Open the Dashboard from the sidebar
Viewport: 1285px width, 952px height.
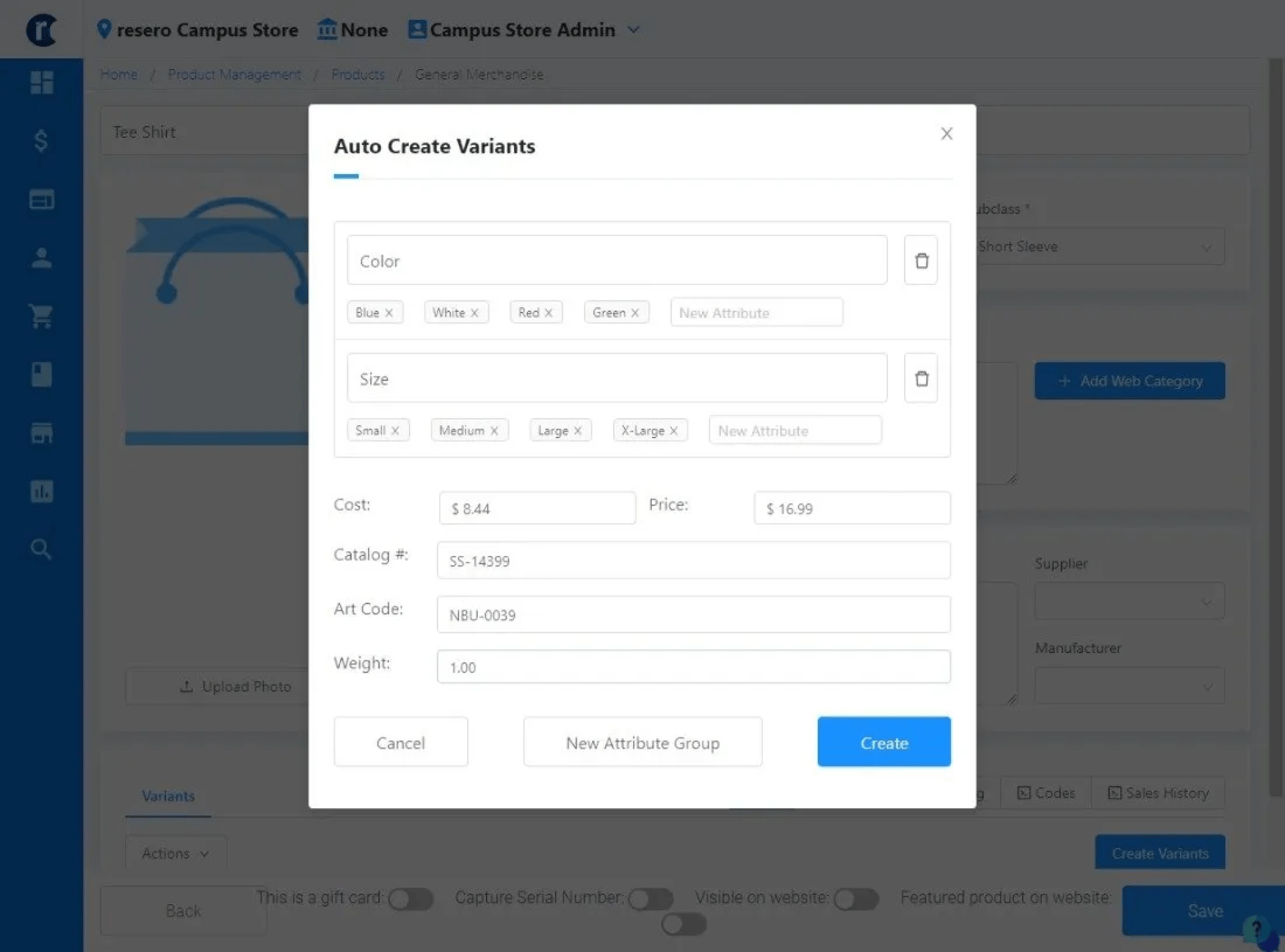pos(41,82)
